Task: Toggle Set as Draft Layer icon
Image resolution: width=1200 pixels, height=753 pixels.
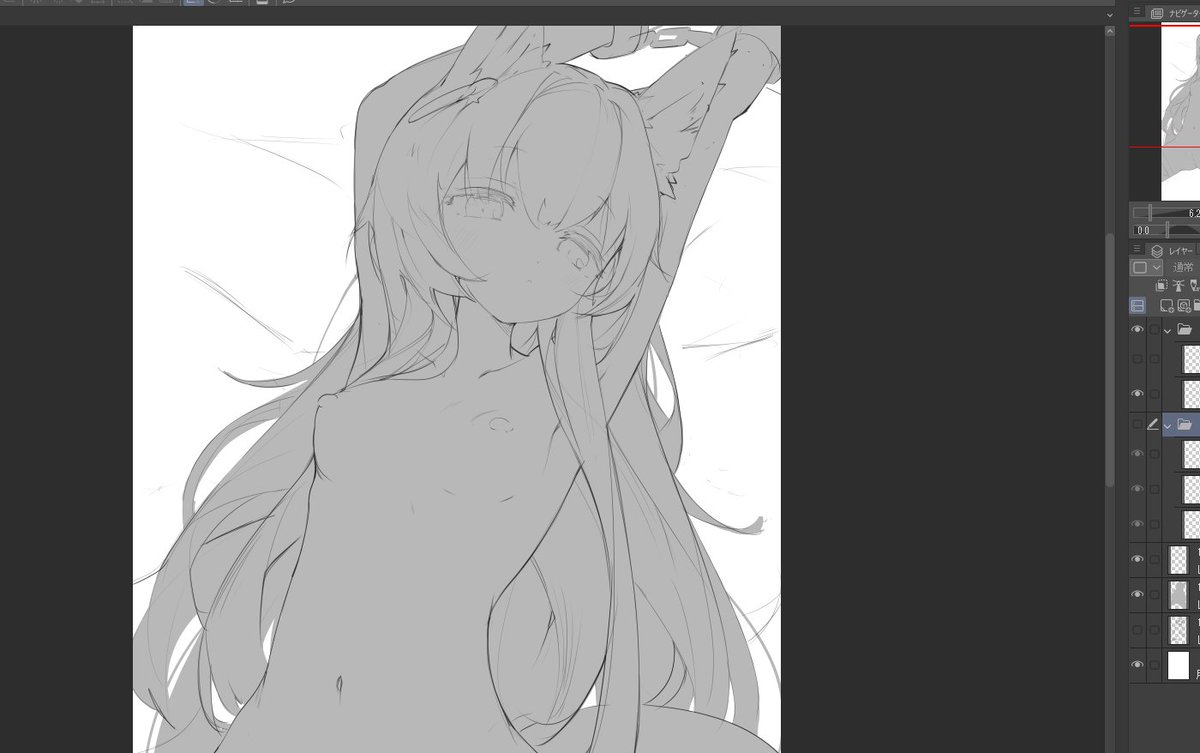Action: [x=1194, y=286]
